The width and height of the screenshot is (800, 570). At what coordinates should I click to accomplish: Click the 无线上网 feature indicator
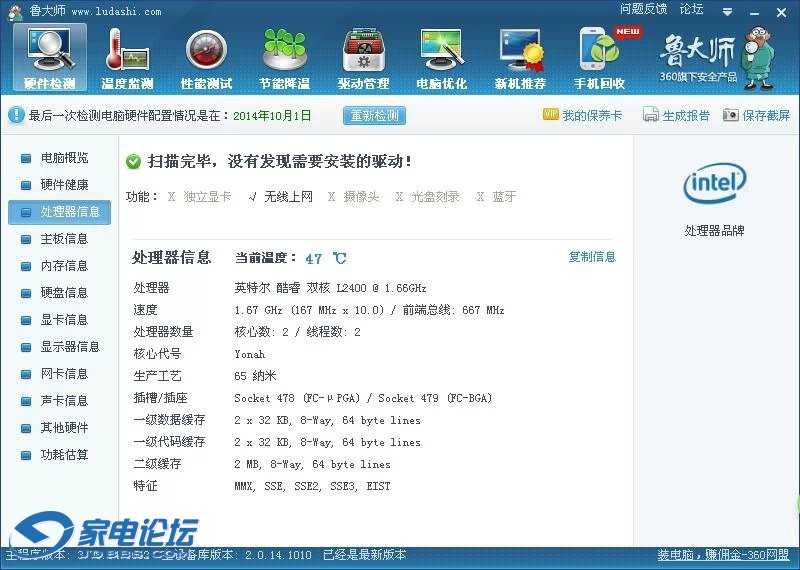(x=280, y=196)
